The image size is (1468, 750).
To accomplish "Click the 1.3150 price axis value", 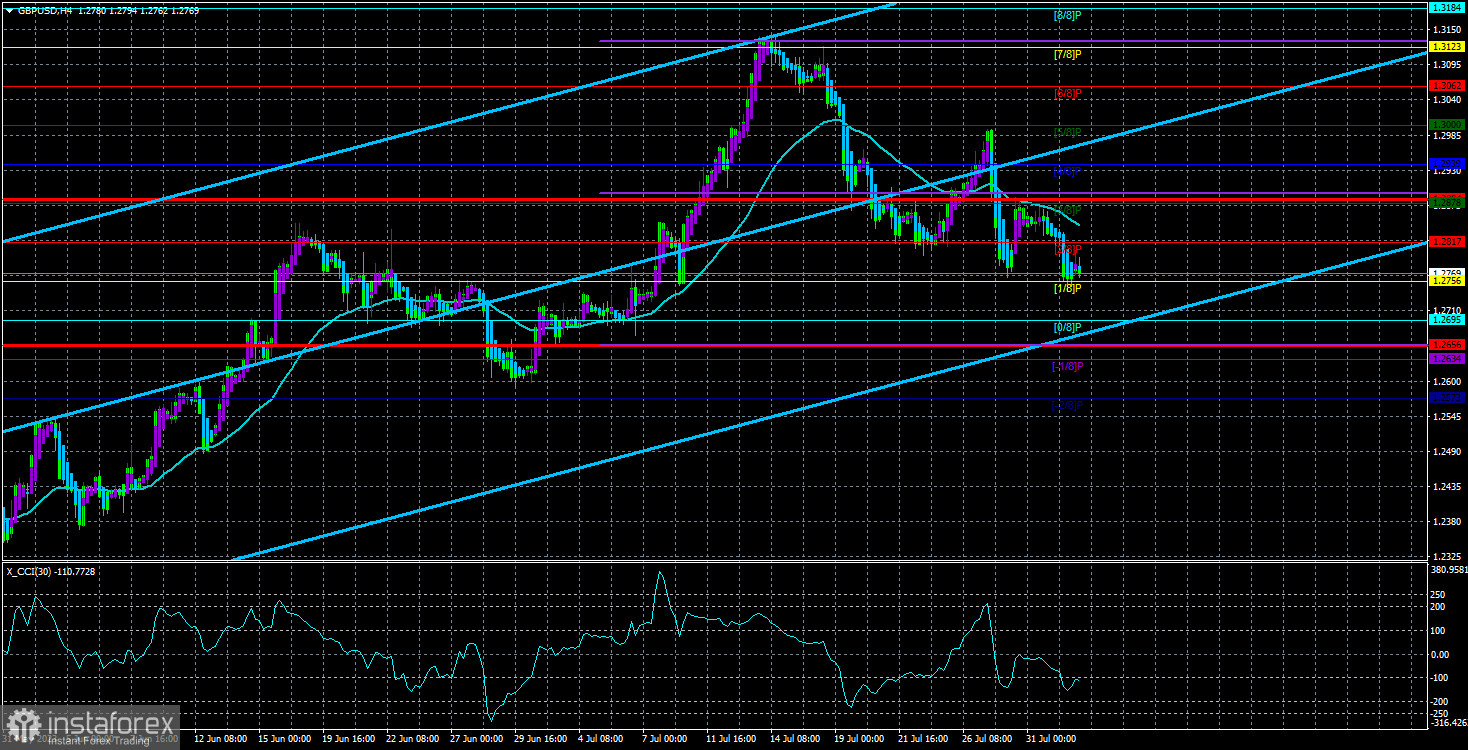I will (x=1446, y=29).
